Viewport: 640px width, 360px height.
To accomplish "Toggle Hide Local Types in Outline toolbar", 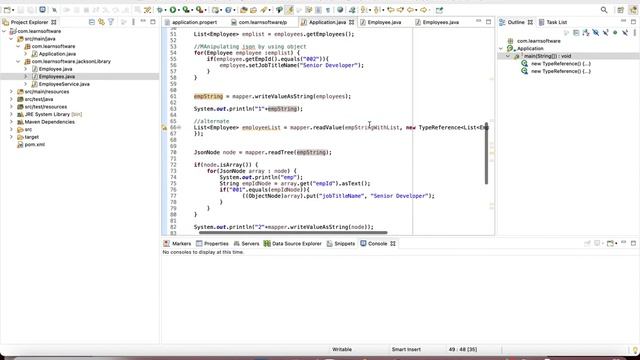I will pos(625,33).
